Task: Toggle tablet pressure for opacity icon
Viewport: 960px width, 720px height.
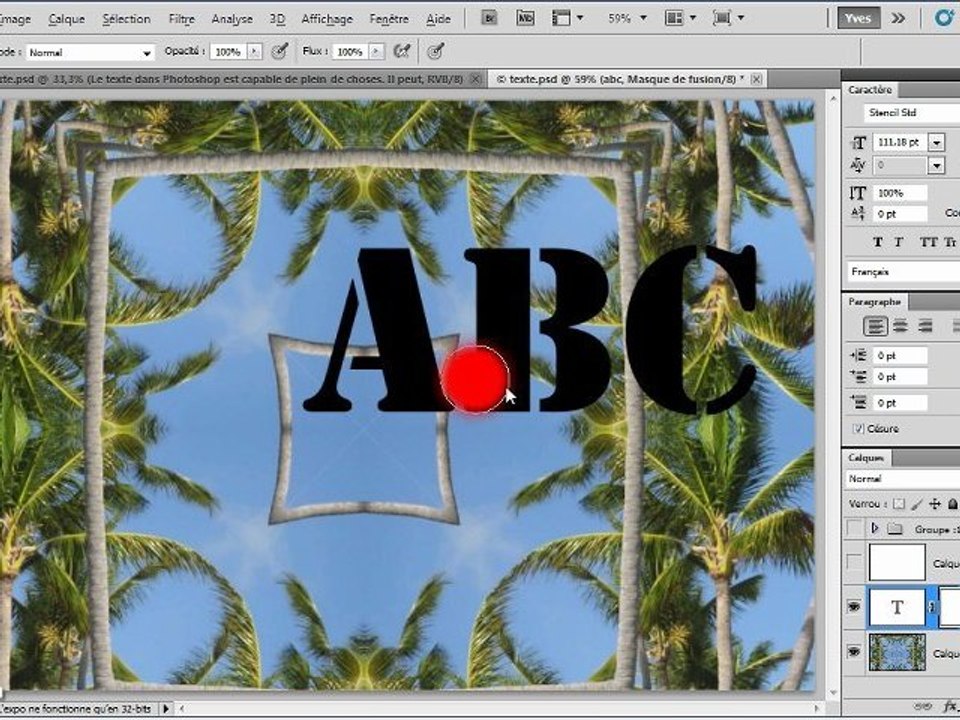Action: pyautogui.click(x=280, y=51)
